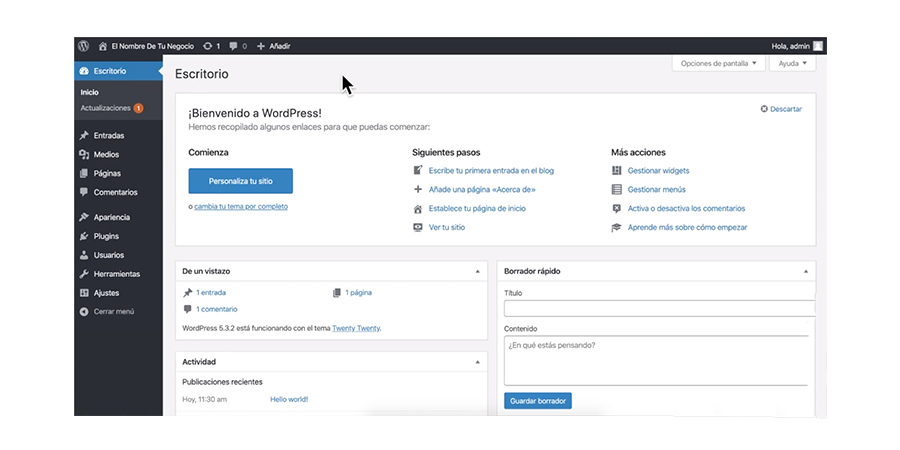
Task: Click the Medios media icon in sidebar
Action: (84, 154)
